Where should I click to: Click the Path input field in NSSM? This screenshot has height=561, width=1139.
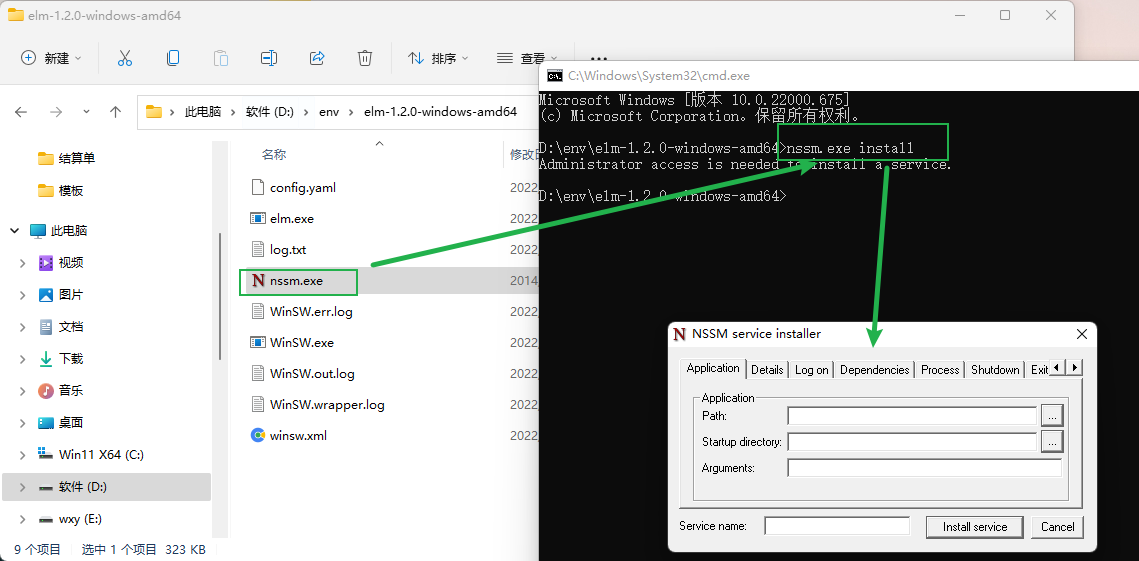coord(912,416)
